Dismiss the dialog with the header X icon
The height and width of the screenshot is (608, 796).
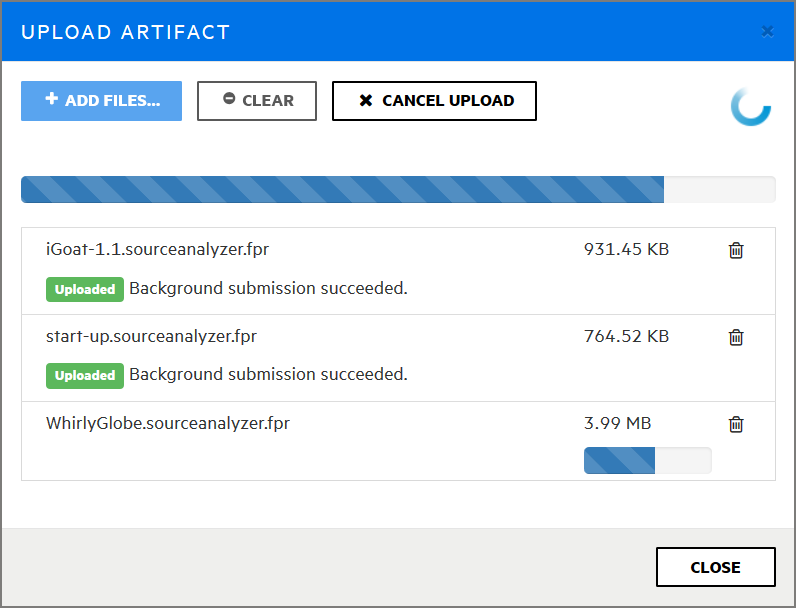tap(767, 31)
